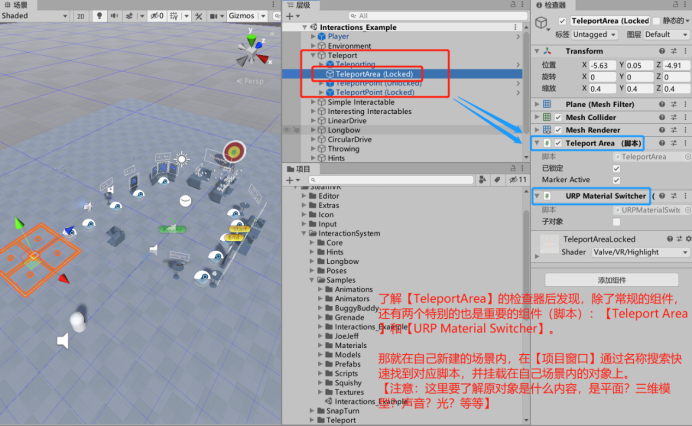Open the Gizmos dropdown arrow
Viewport: 692px width, 426px height.
click(263, 16)
